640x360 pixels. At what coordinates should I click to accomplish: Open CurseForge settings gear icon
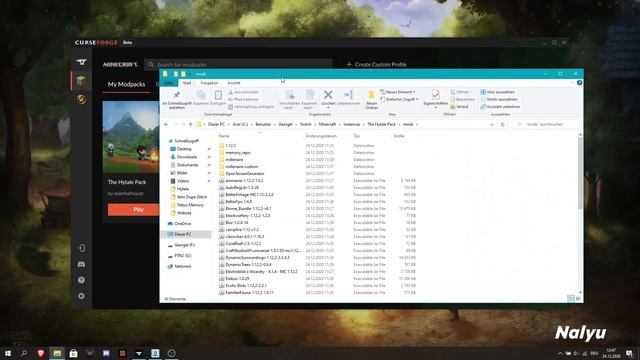(x=81, y=296)
